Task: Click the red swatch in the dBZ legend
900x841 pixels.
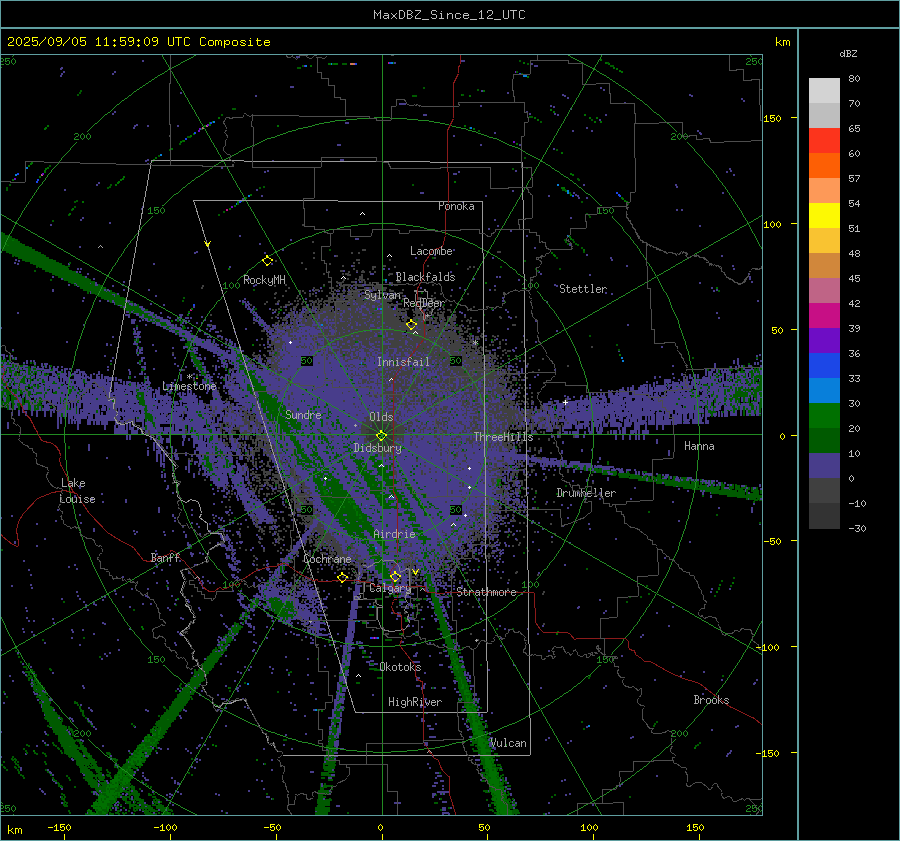Action: (824, 141)
